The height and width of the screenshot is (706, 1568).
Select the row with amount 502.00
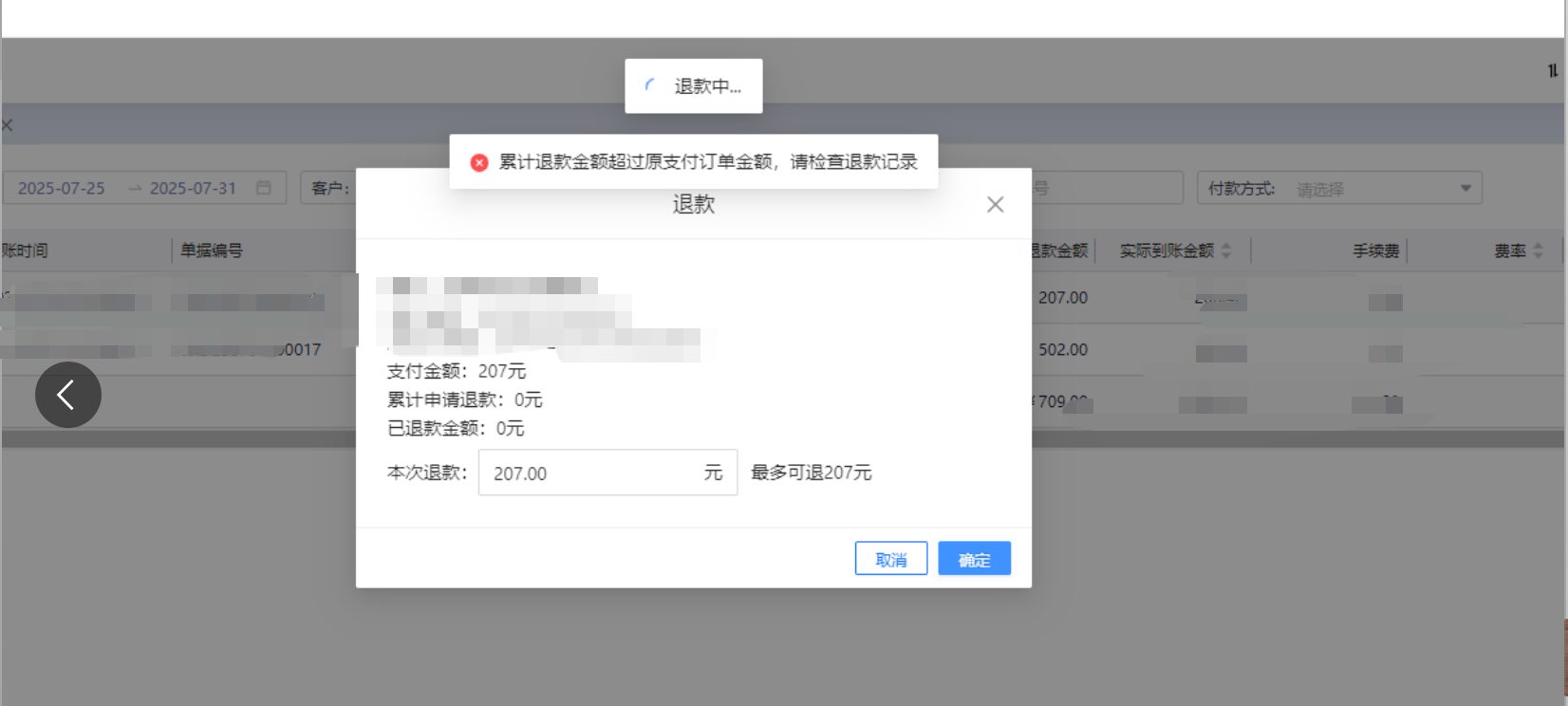1062,349
